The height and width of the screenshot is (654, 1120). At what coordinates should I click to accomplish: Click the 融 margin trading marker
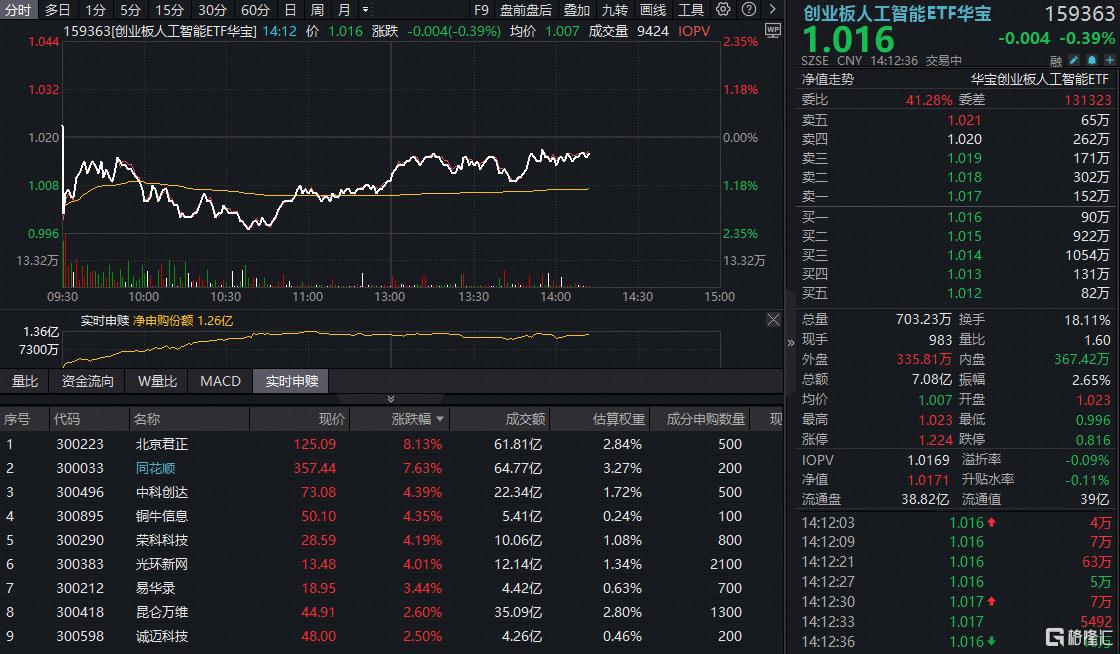(x=1056, y=61)
